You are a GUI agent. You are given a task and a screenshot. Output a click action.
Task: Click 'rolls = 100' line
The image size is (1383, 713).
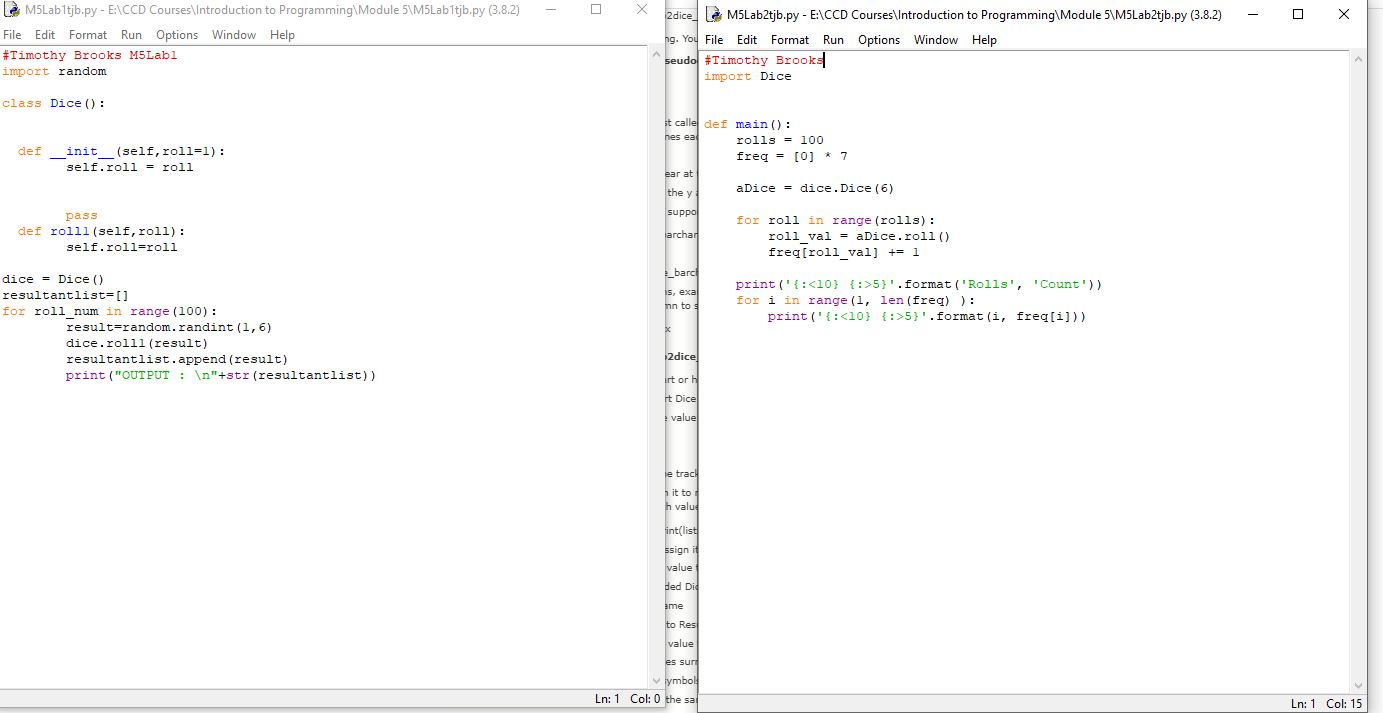(x=780, y=140)
